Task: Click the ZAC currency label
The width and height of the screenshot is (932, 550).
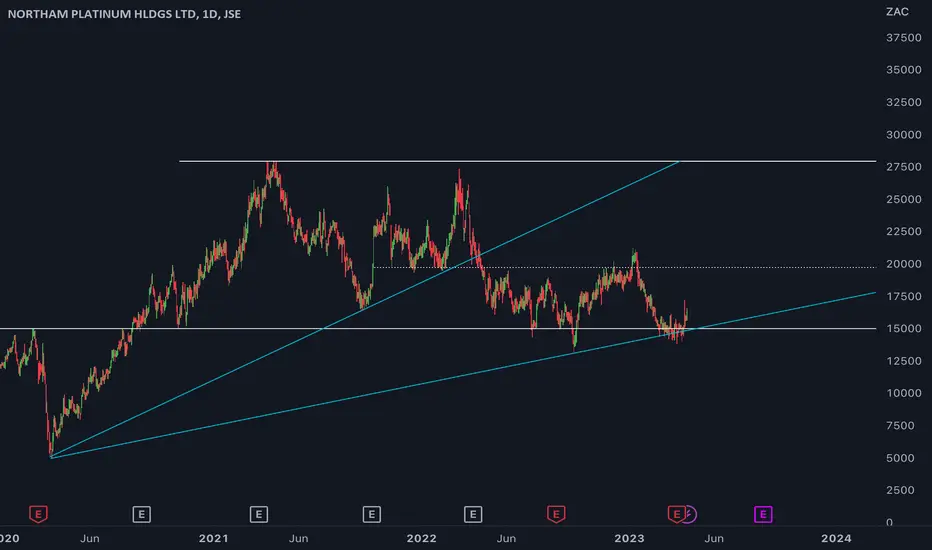Action: tap(897, 12)
